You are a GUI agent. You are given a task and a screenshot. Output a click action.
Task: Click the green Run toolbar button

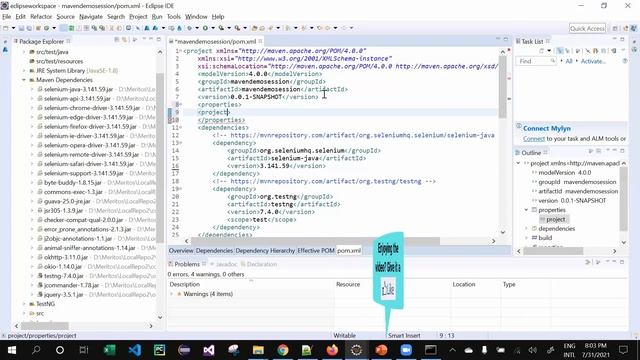click(x=205, y=28)
